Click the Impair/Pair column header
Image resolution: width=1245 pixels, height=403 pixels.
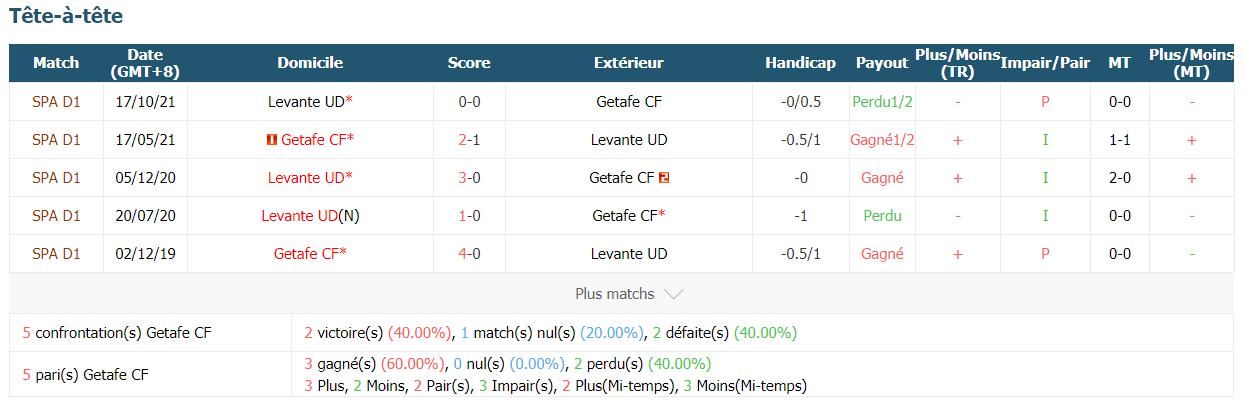coord(1045,63)
